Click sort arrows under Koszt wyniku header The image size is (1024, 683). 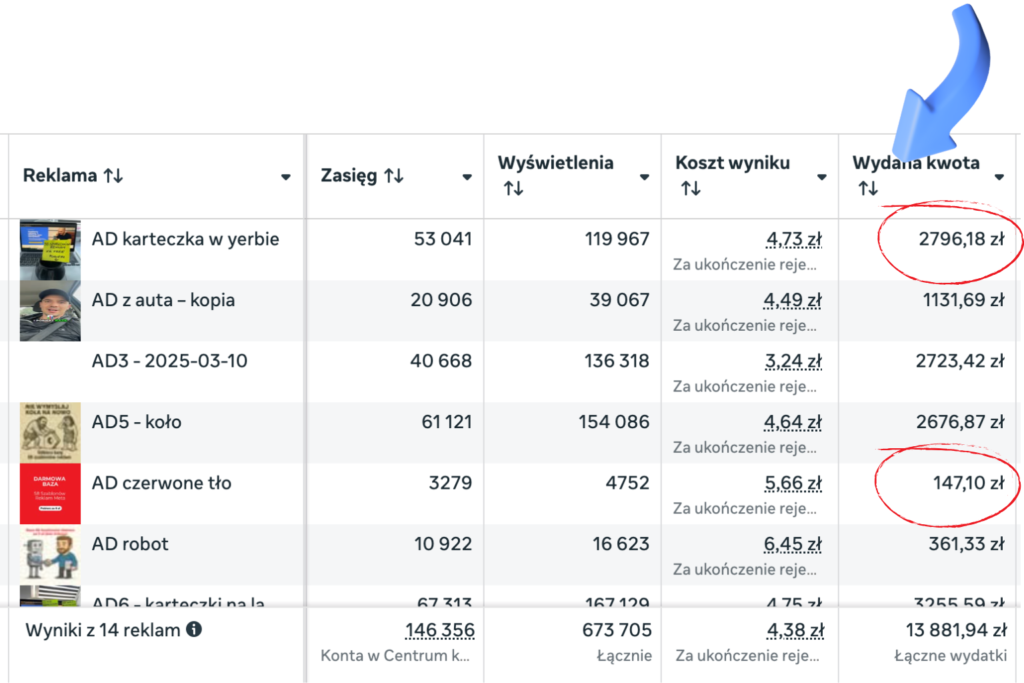click(x=690, y=189)
